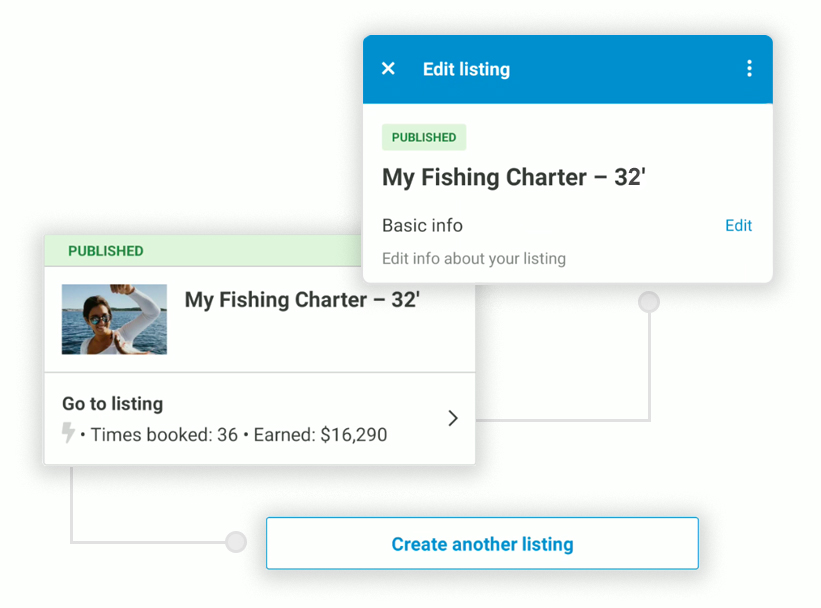Click the connector dot left of Create button
This screenshot has height=608, width=821.
(236, 542)
